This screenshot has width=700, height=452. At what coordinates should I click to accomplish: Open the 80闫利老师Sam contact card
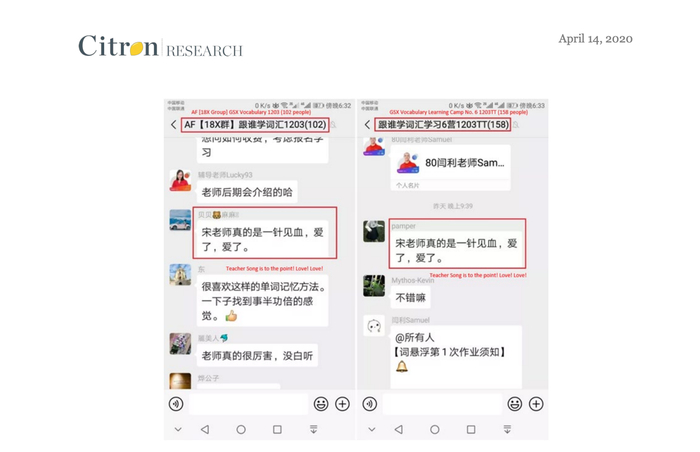[x=450, y=167]
